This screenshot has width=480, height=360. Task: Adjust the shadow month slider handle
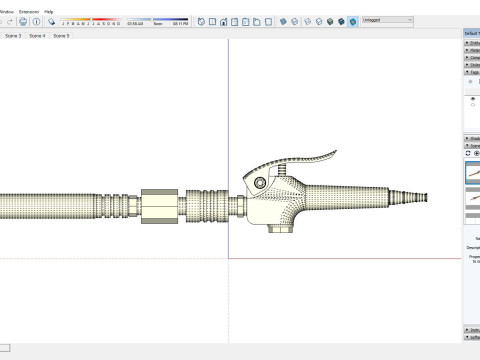tap(92, 20)
